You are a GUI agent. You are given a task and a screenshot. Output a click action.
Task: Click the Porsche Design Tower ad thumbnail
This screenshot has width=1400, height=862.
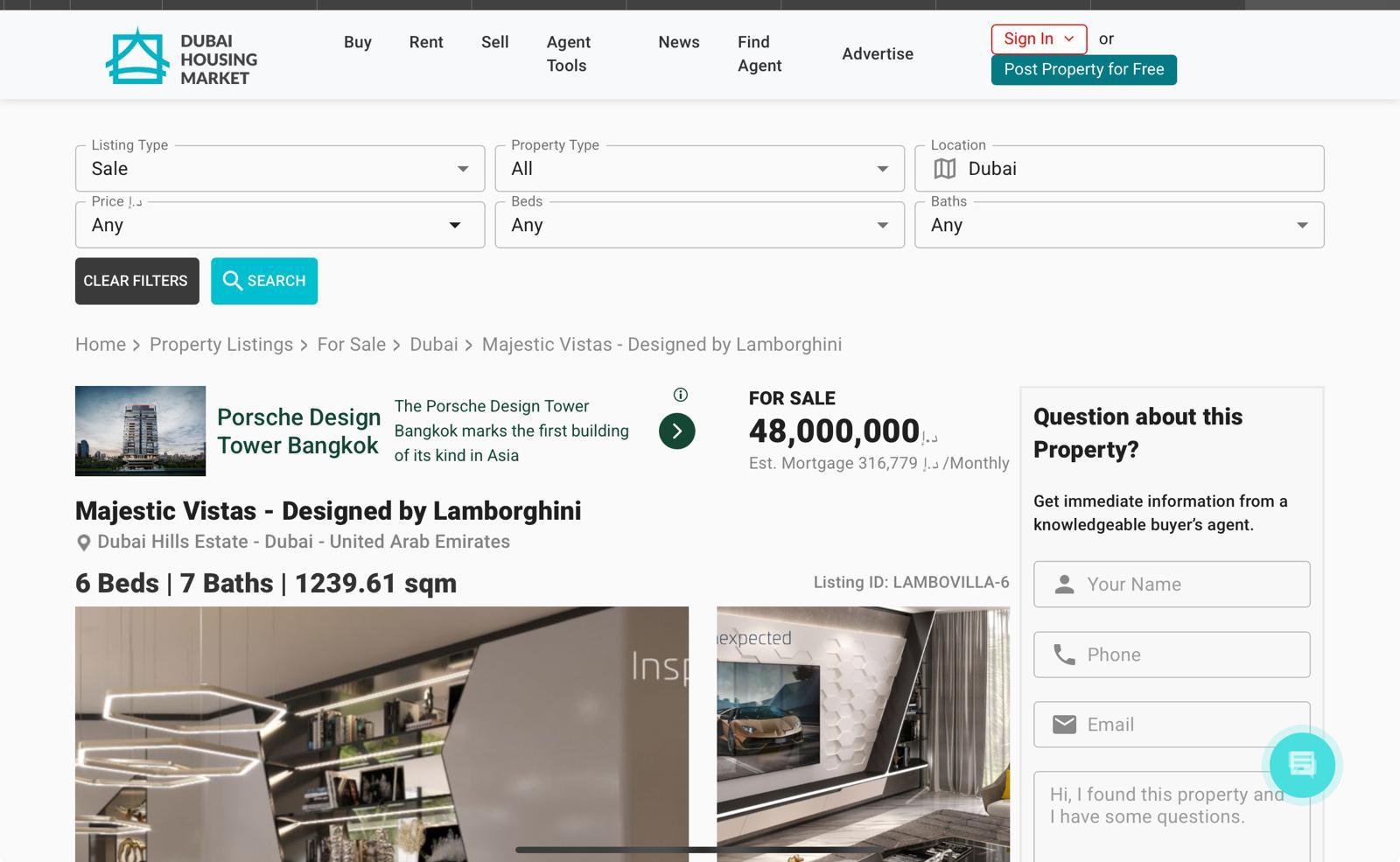140,431
